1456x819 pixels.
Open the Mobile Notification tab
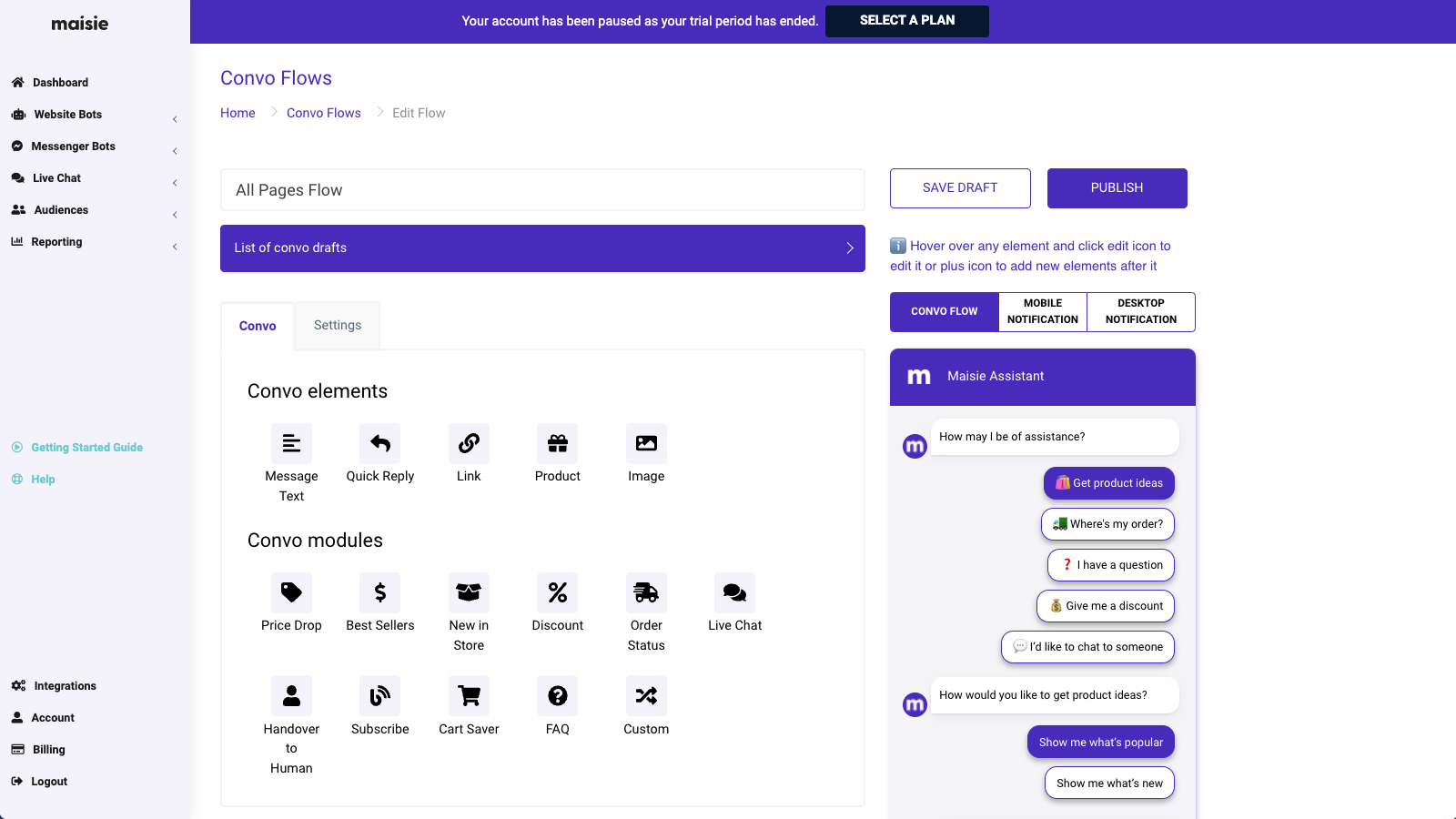[1042, 311]
